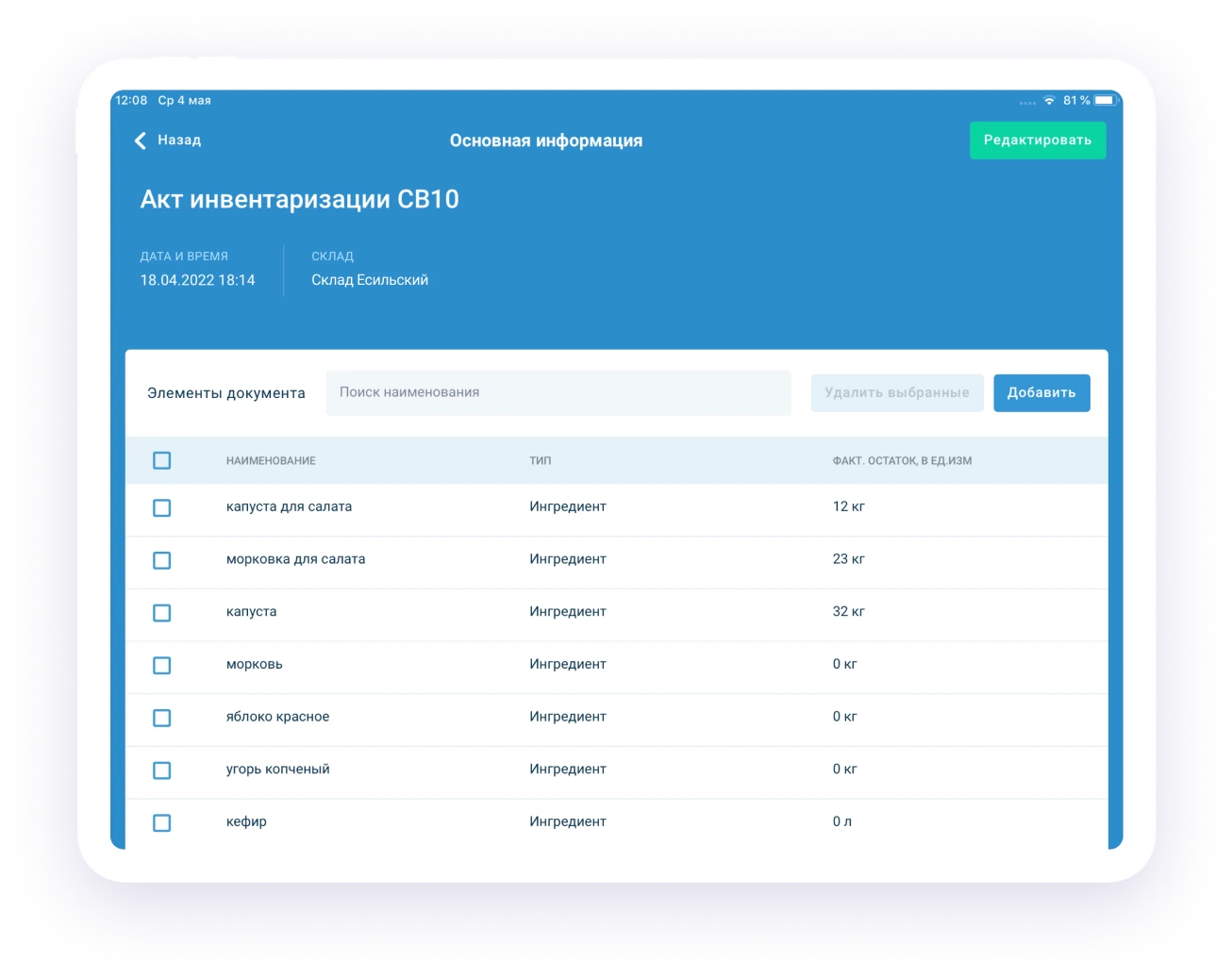This screenshot has width=1232, height=977.
Task: Check the checkbox for морковь
Action: point(161,665)
